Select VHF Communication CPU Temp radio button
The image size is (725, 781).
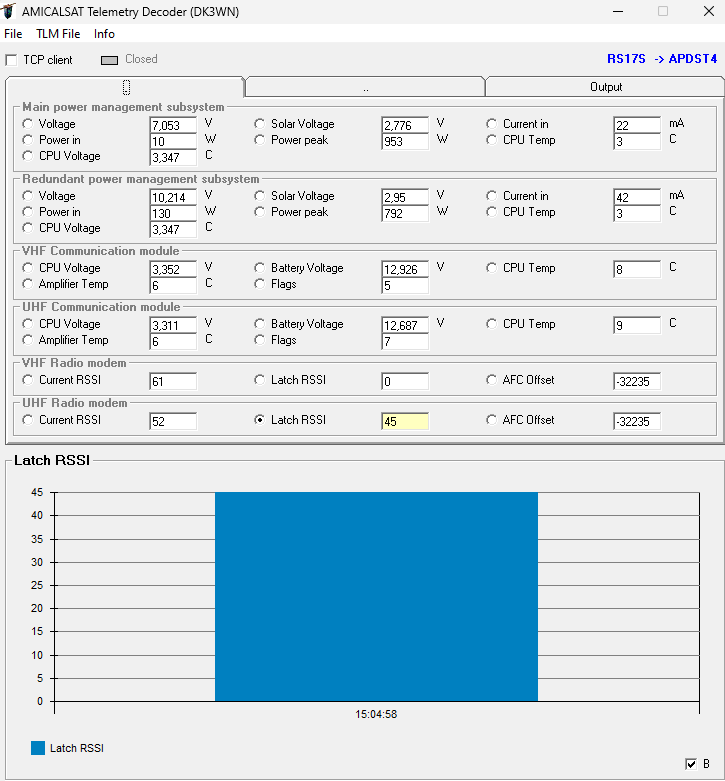click(491, 267)
